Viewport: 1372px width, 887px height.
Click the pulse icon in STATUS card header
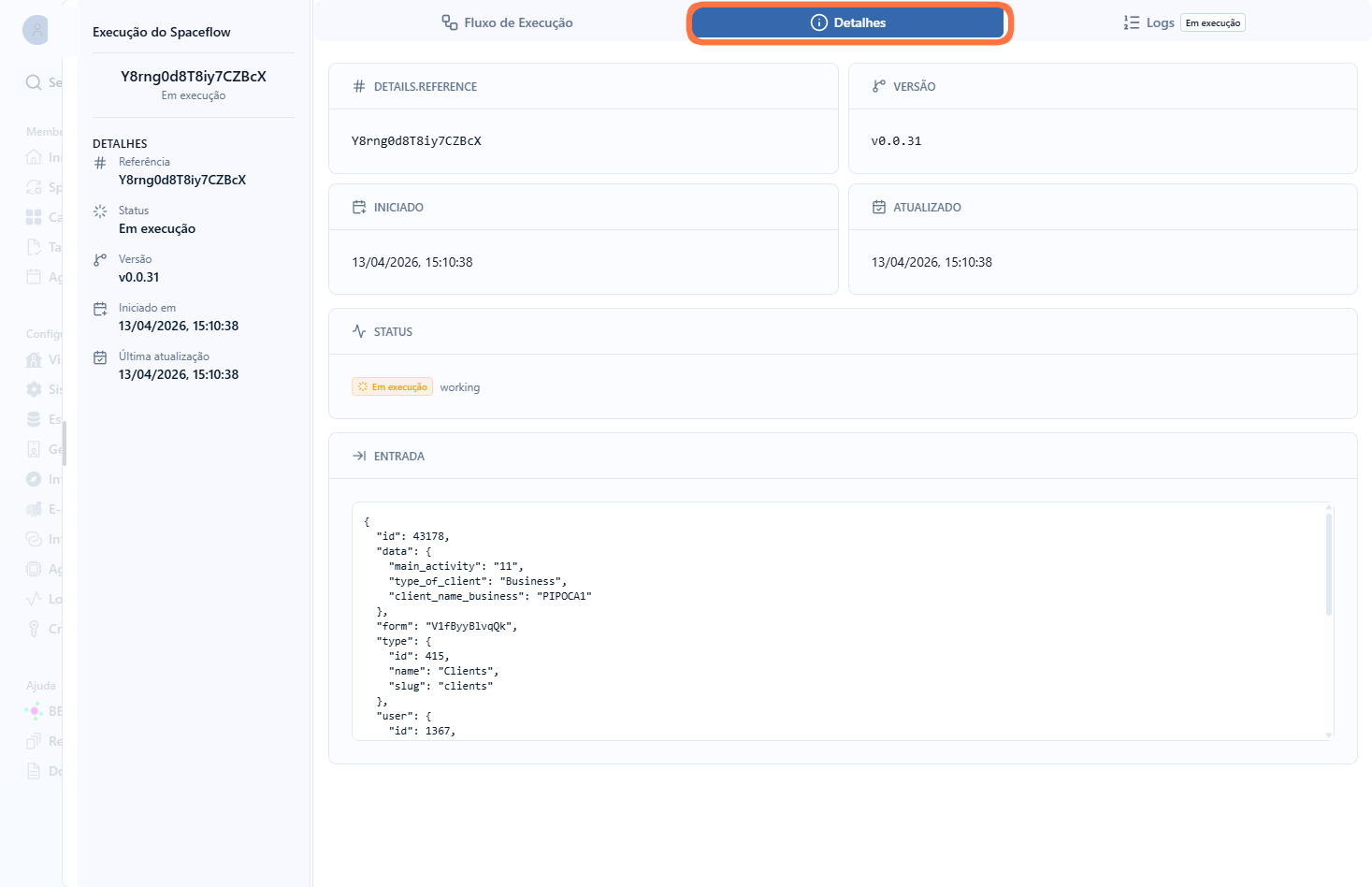359,331
